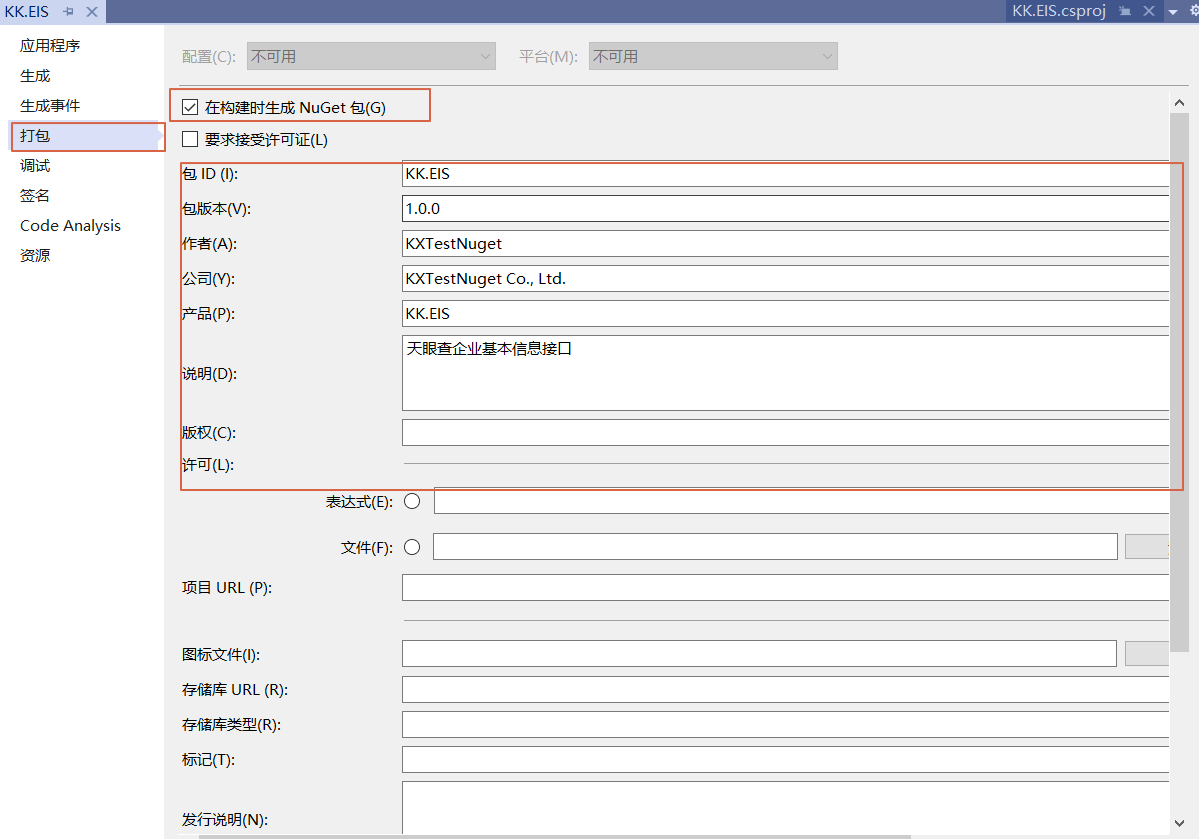Viewport: 1199px width, 839px height.
Task: Expand the 配置 dropdown
Action: [371, 57]
